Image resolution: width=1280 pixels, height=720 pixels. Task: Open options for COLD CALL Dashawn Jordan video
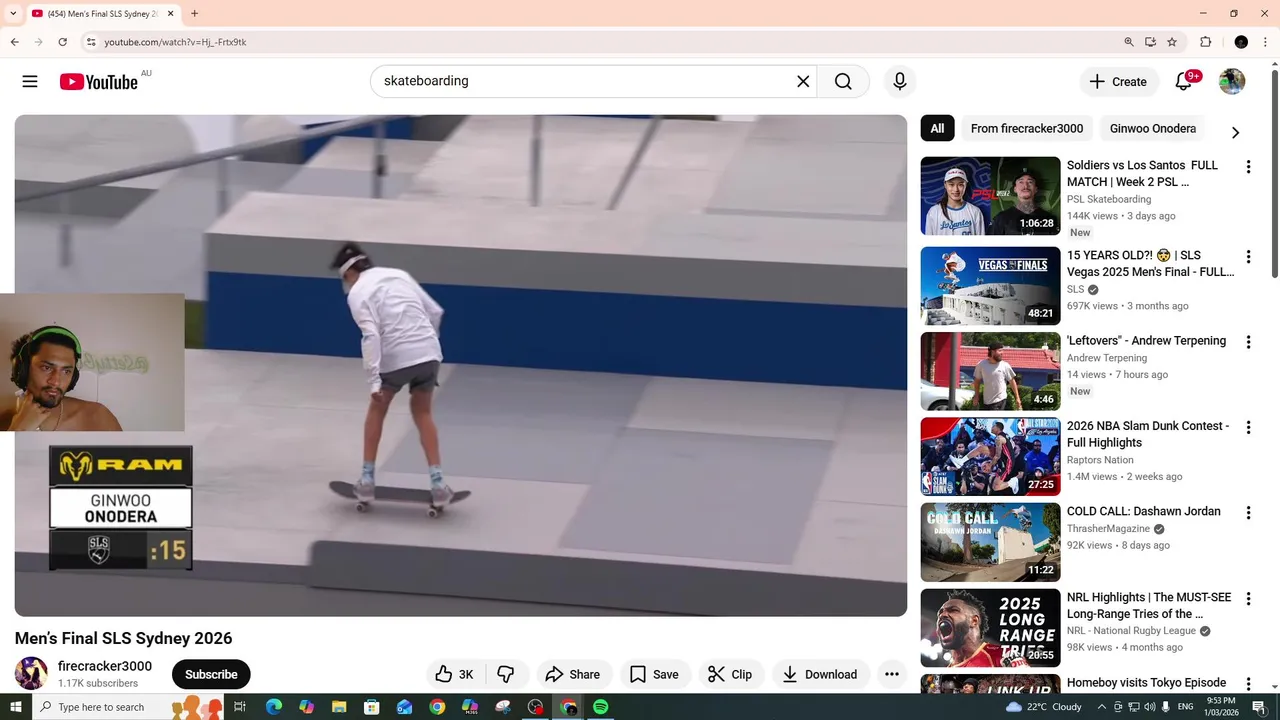1248,513
